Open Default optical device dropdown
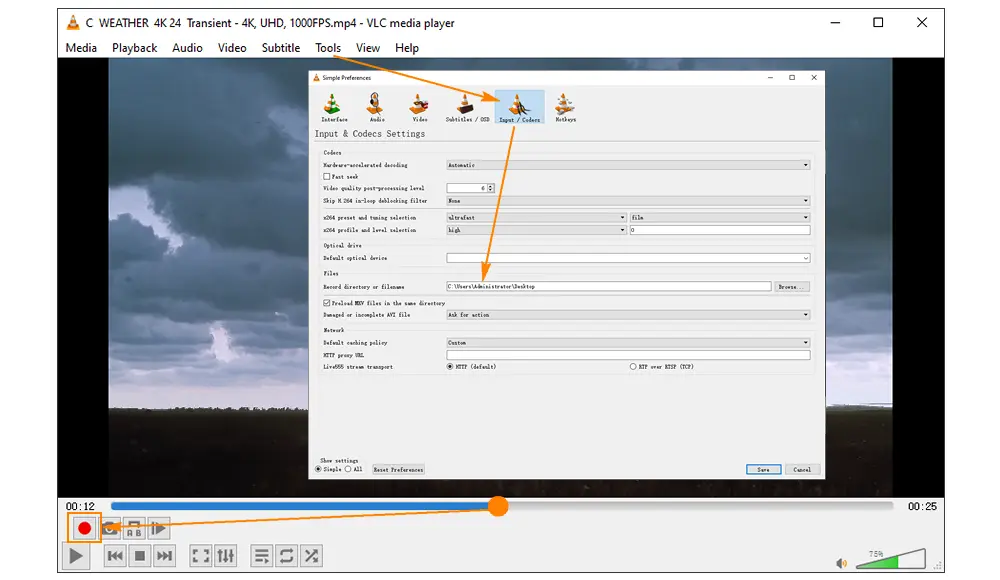1000x580 pixels. click(628, 258)
